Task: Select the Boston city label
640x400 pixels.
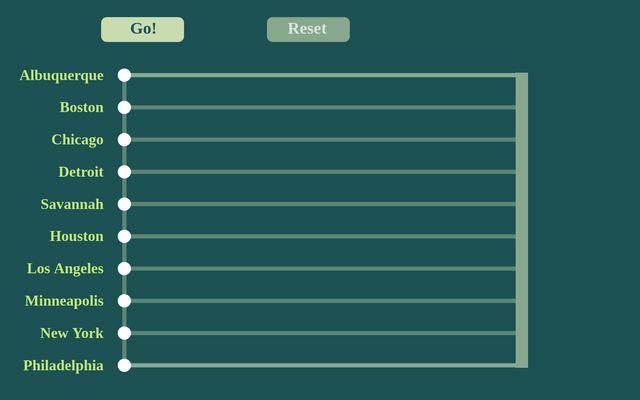Action: tap(81, 107)
